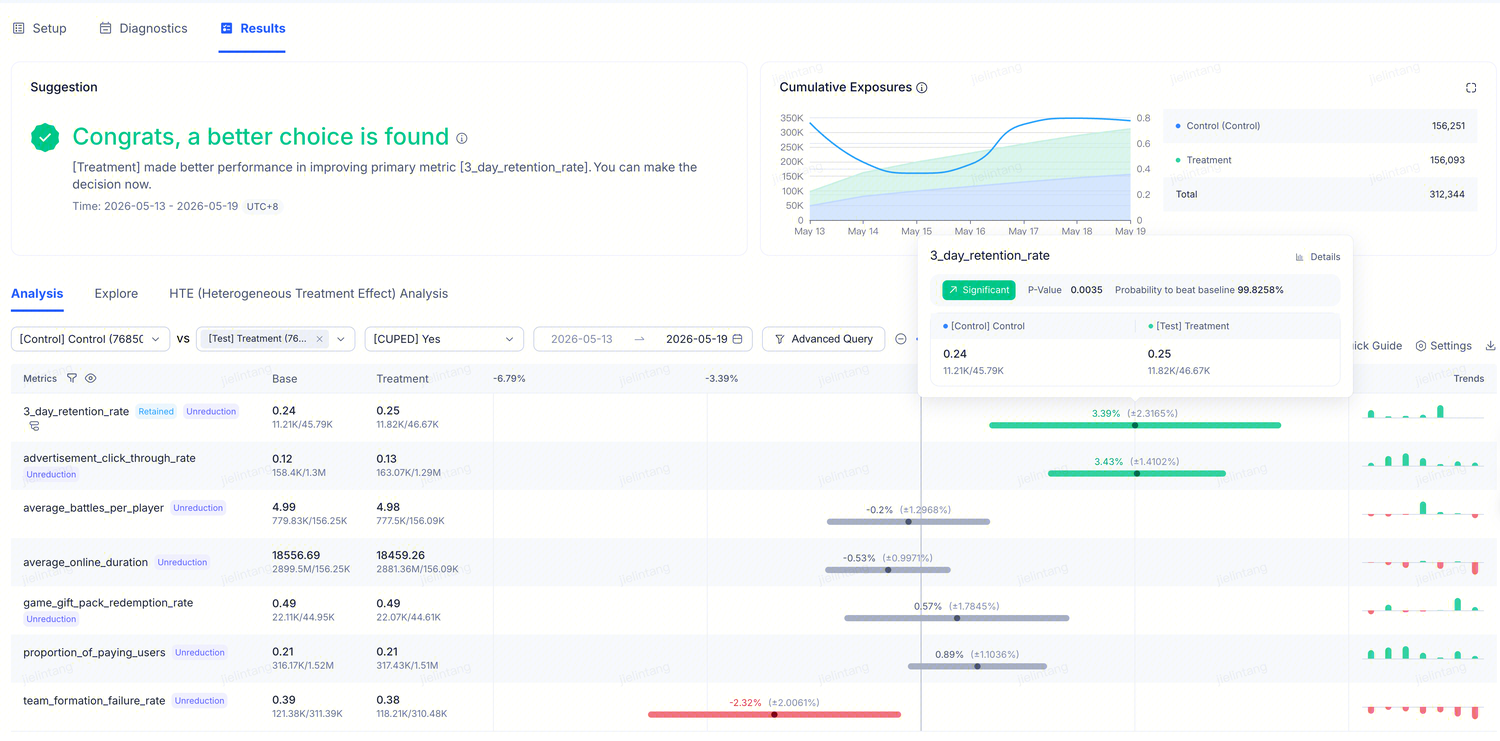Open the [CUPED] Yes dropdown
The image size is (1500, 741).
(x=444, y=339)
